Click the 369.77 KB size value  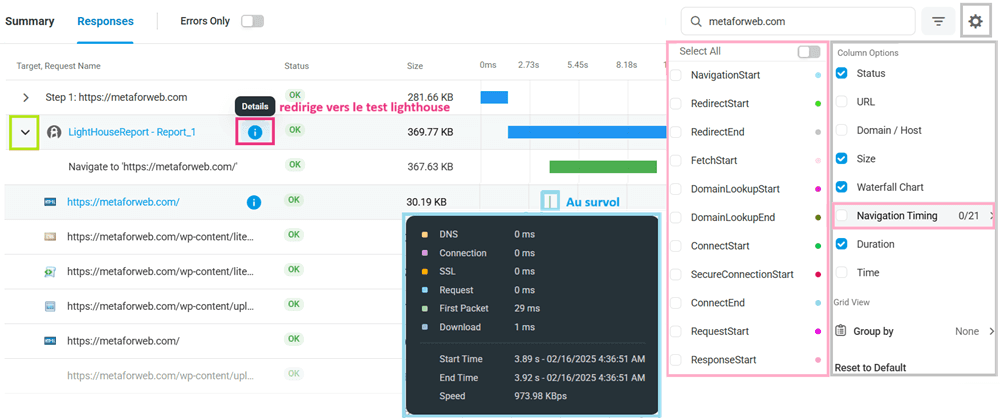point(430,132)
